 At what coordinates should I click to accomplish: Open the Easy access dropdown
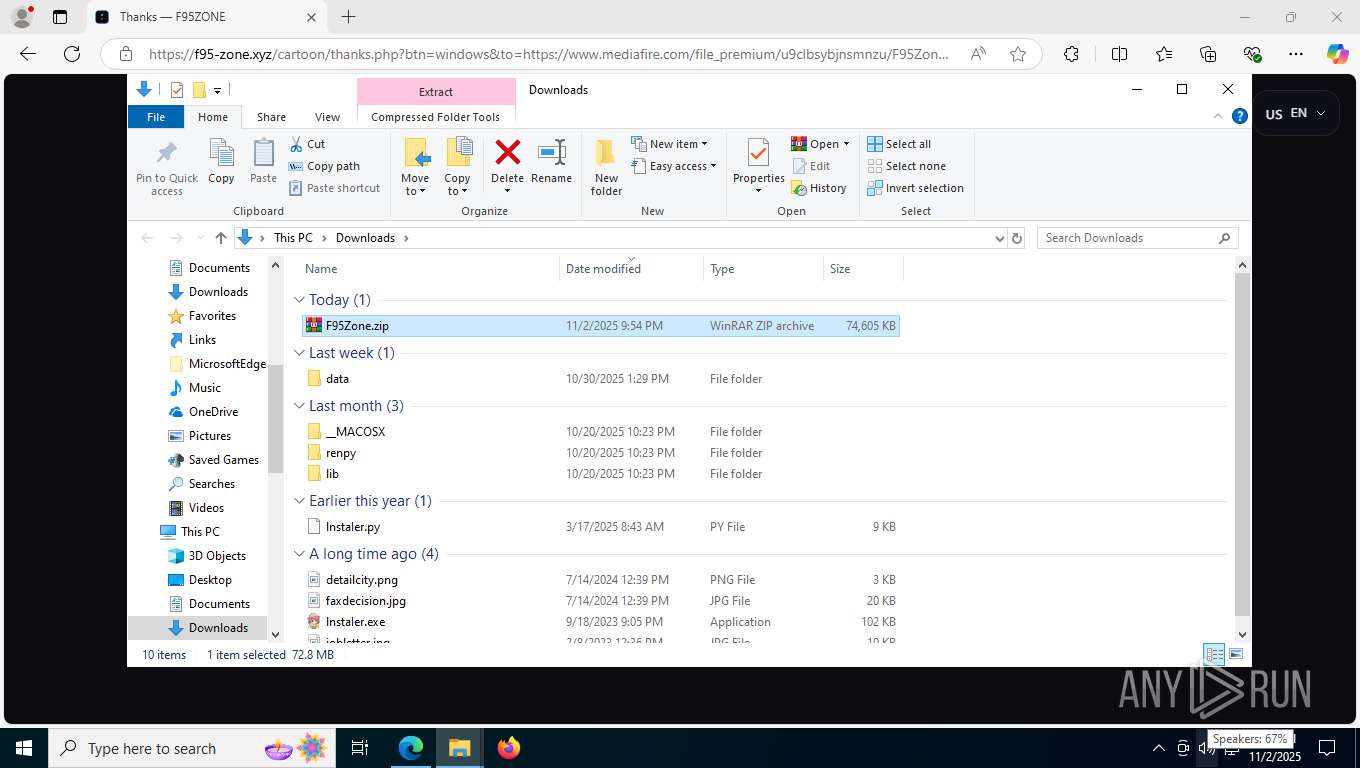click(x=674, y=166)
